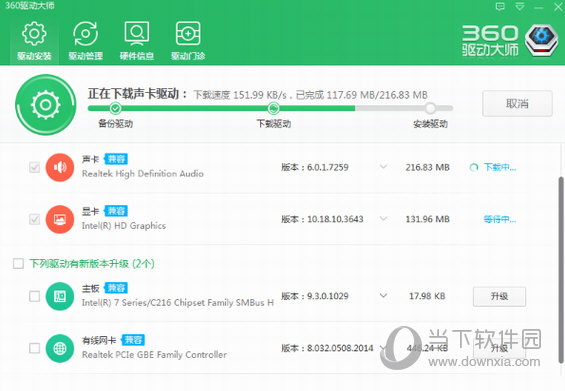The width and height of the screenshot is (565, 391).
Task: Click the 取消 cancel button
Action: (x=517, y=104)
